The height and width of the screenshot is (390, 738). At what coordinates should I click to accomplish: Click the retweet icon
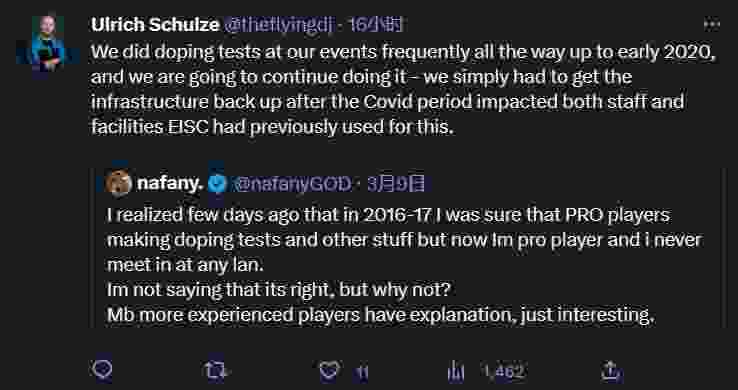(217, 371)
